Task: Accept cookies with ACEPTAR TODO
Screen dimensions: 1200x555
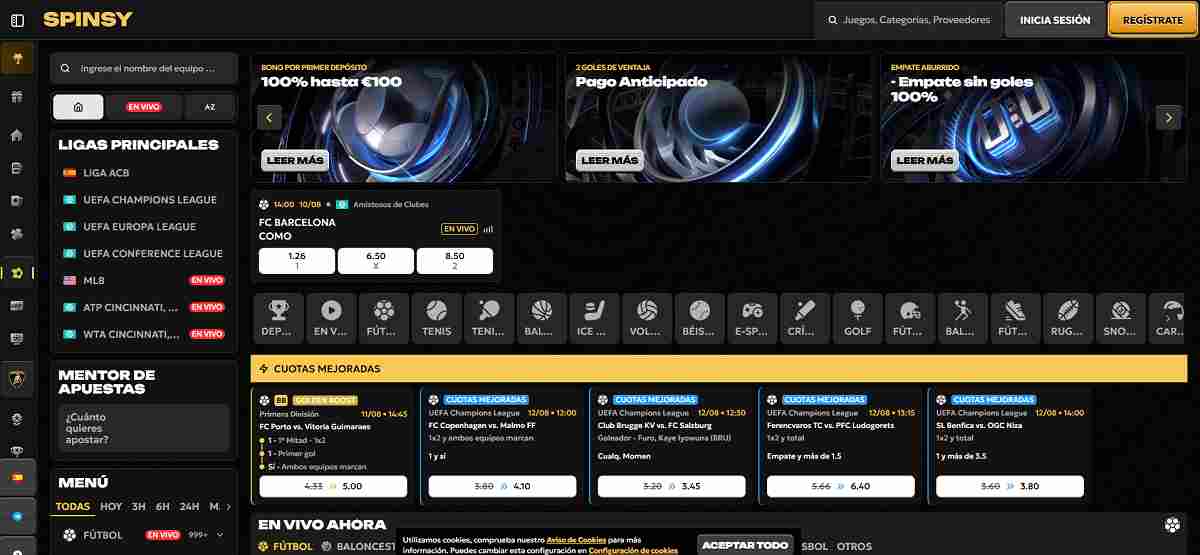Action: 745,545
